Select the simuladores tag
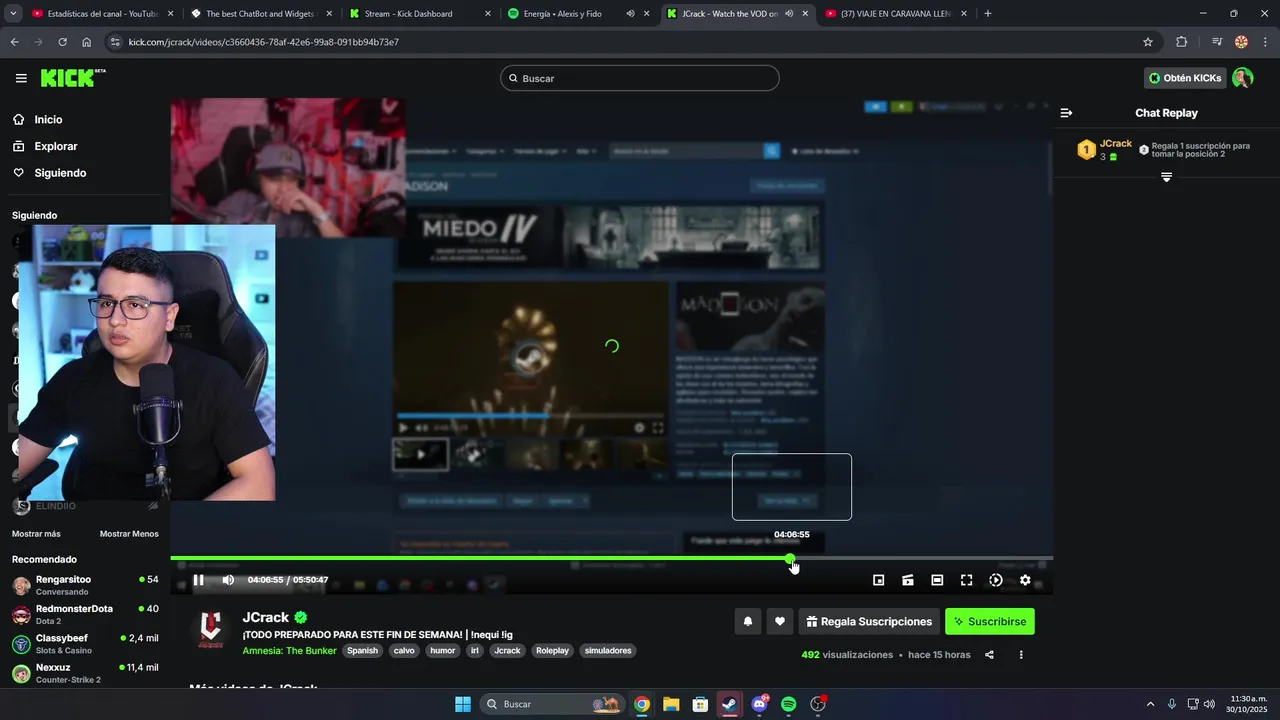 click(x=608, y=650)
